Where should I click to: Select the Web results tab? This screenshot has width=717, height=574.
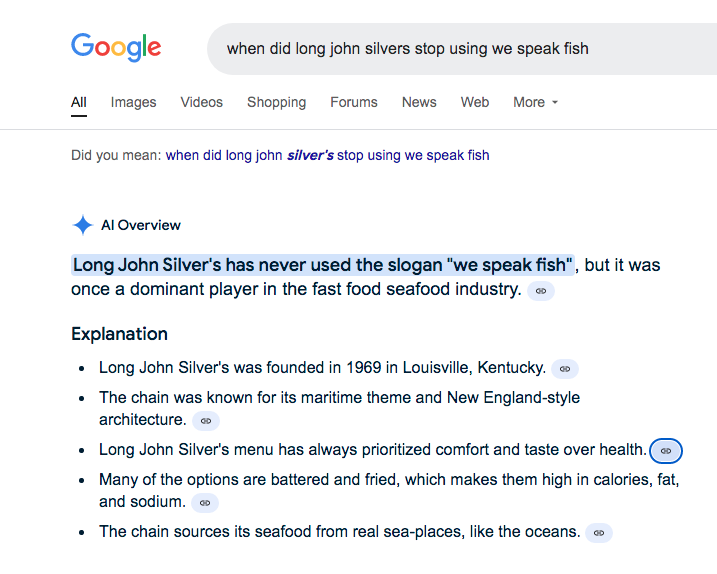pyautogui.click(x=475, y=102)
